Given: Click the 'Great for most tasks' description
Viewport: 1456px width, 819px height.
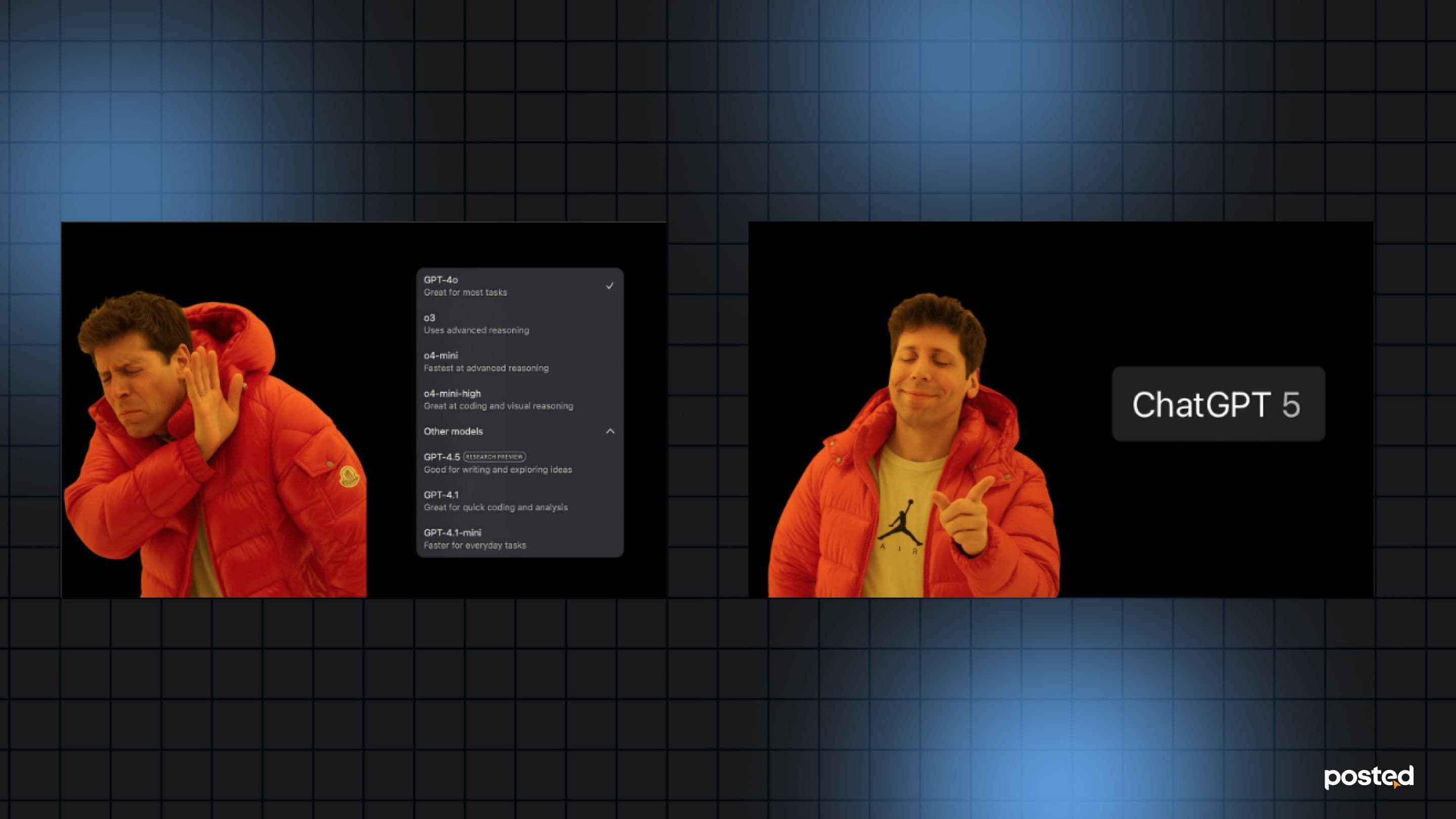Looking at the screenshot, I should (x=465, y=292).
